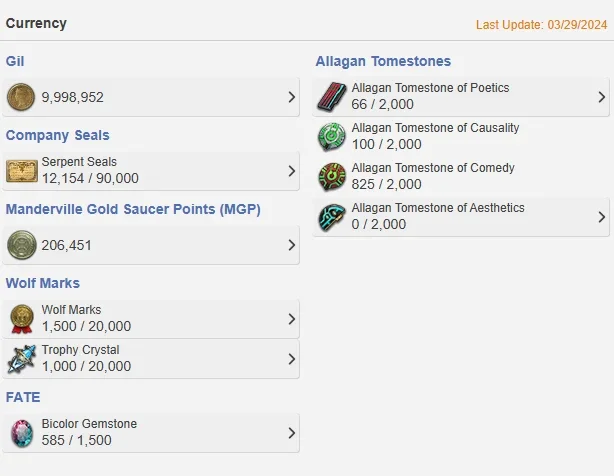Expand the Tomestone of Aesthetics chevron

[602, 217]
